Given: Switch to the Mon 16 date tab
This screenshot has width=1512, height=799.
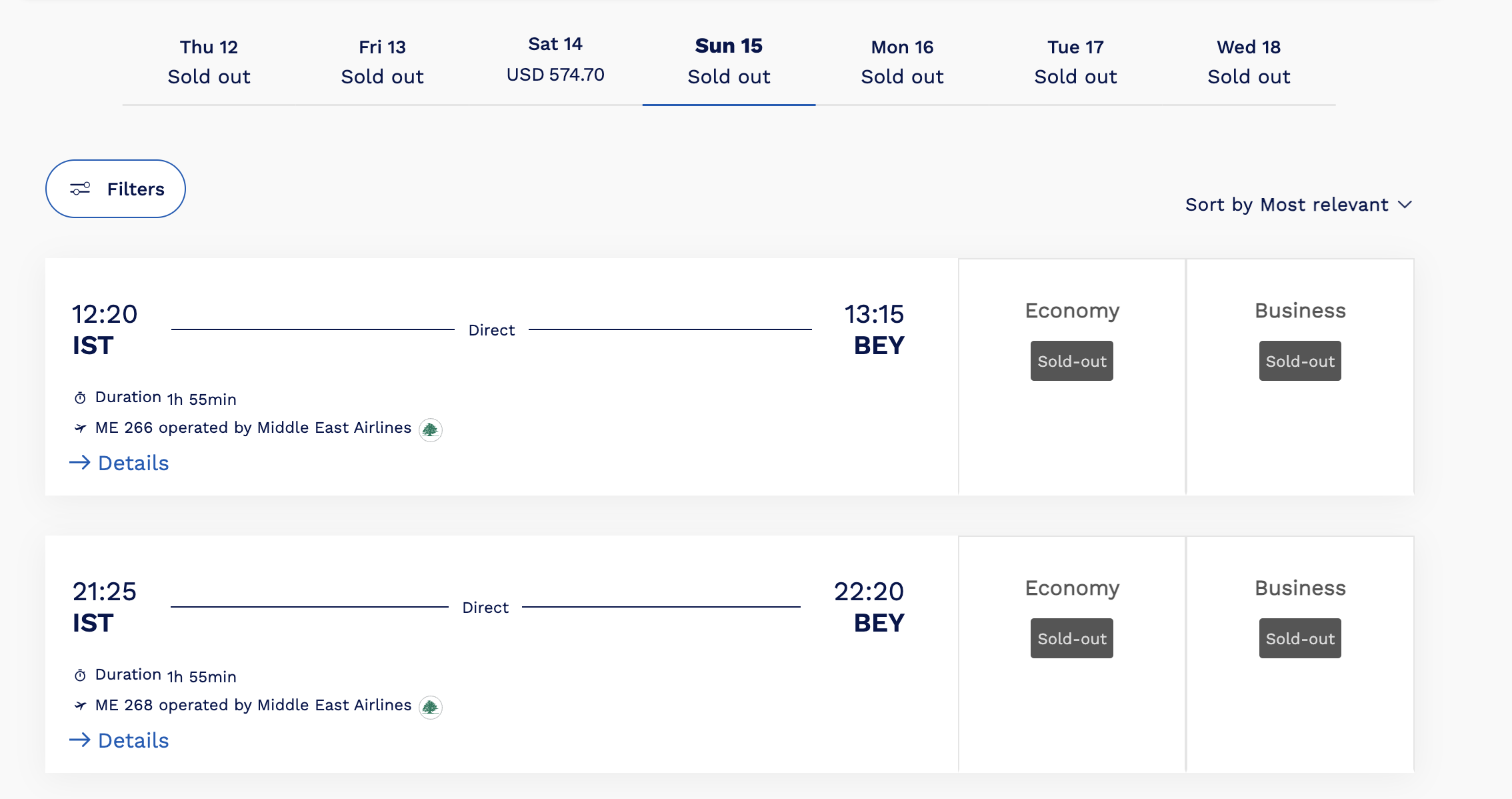Looking at the screenshot, I should [902, 62].
